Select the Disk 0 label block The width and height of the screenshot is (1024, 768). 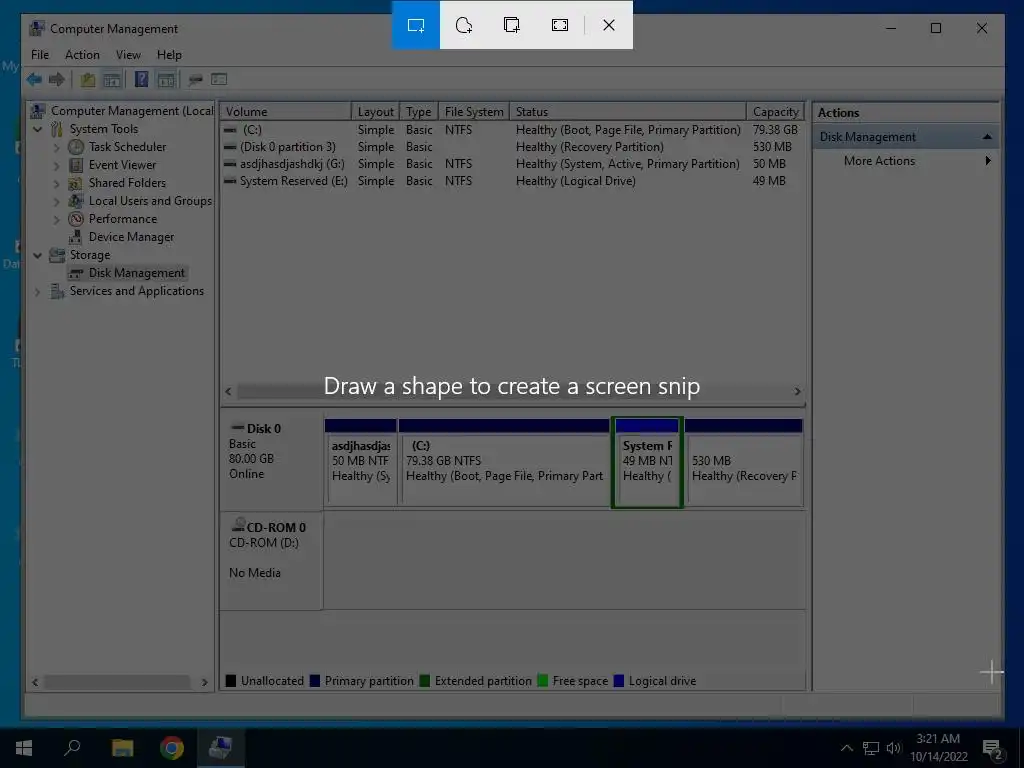pyautogui.click(x=272, y=460)
